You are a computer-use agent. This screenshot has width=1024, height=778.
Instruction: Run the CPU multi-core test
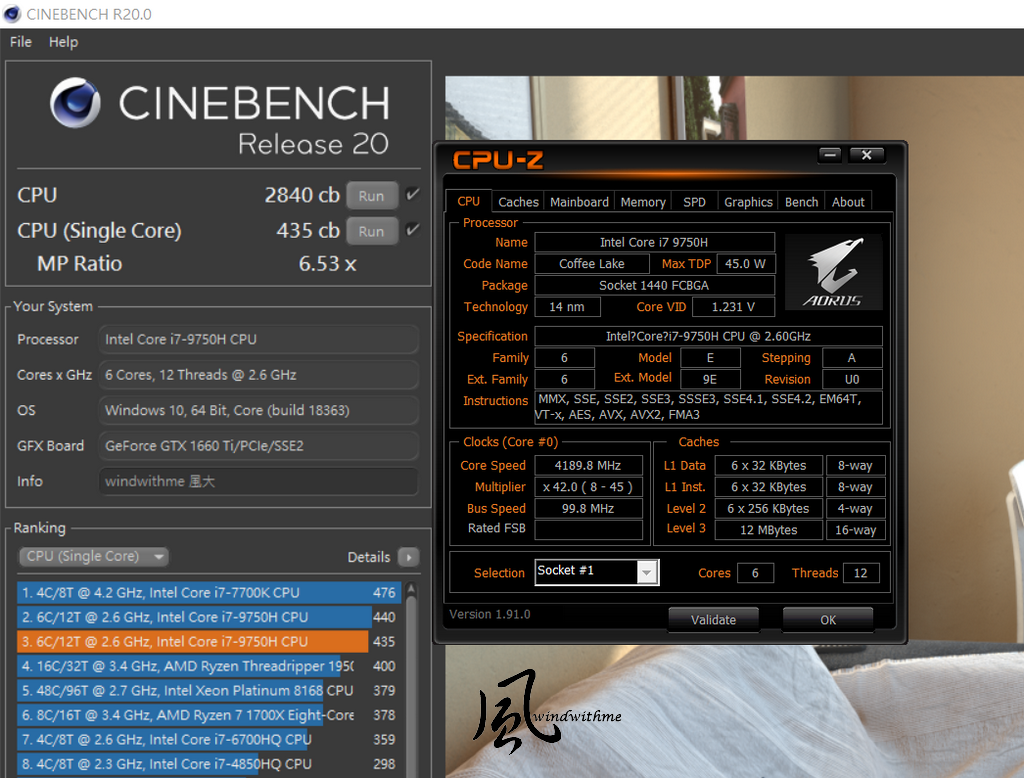(x=372, y=195)
